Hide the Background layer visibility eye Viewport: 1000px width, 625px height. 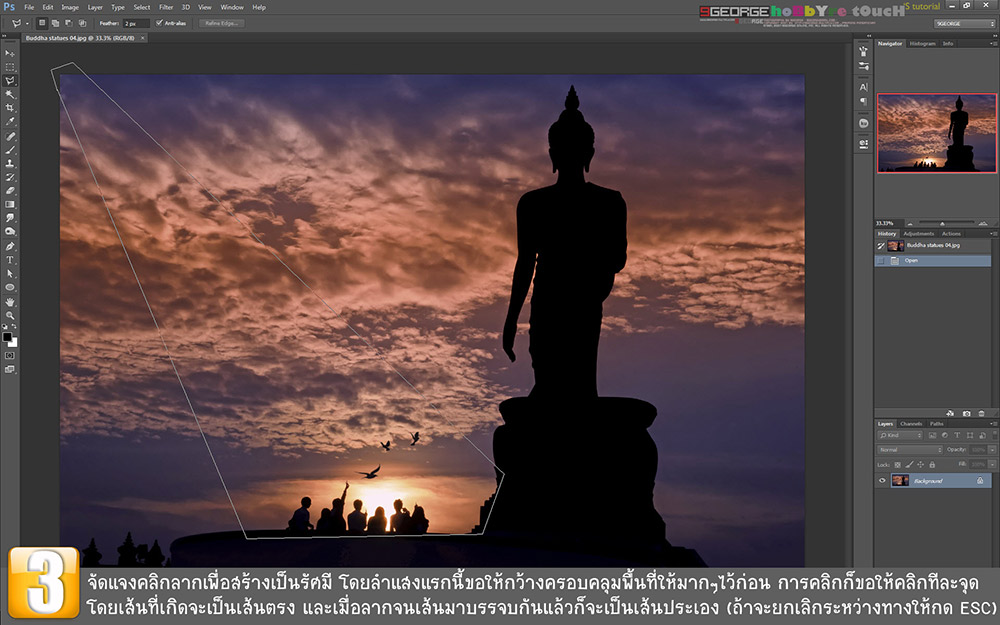coord(882,481)
